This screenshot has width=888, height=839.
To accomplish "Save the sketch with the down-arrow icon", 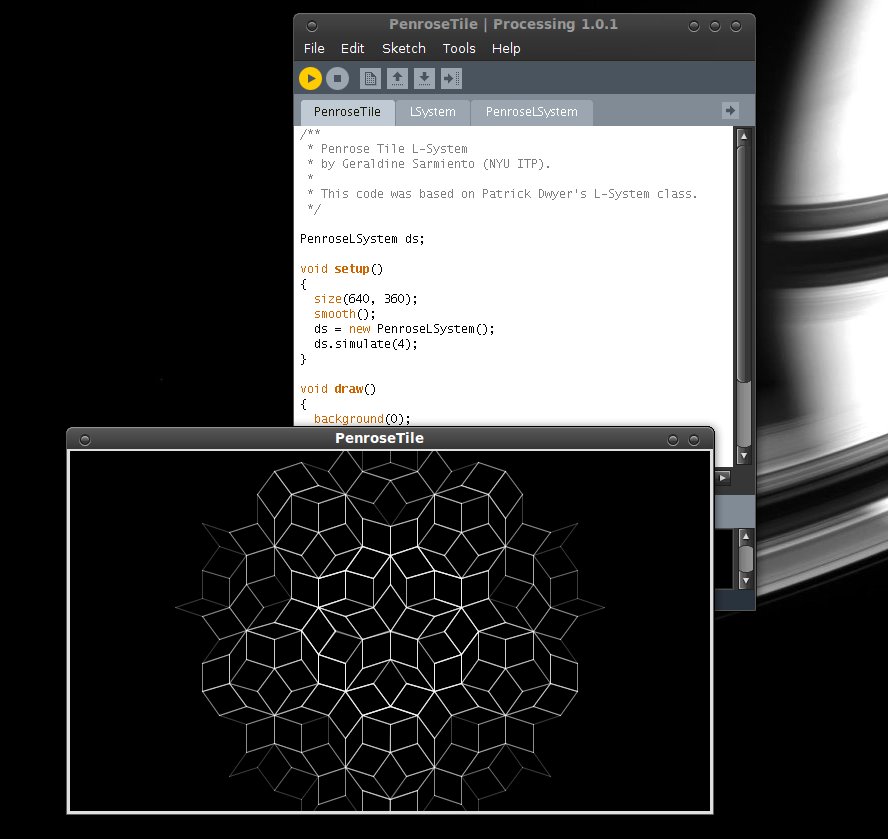I will pos(424,78).
